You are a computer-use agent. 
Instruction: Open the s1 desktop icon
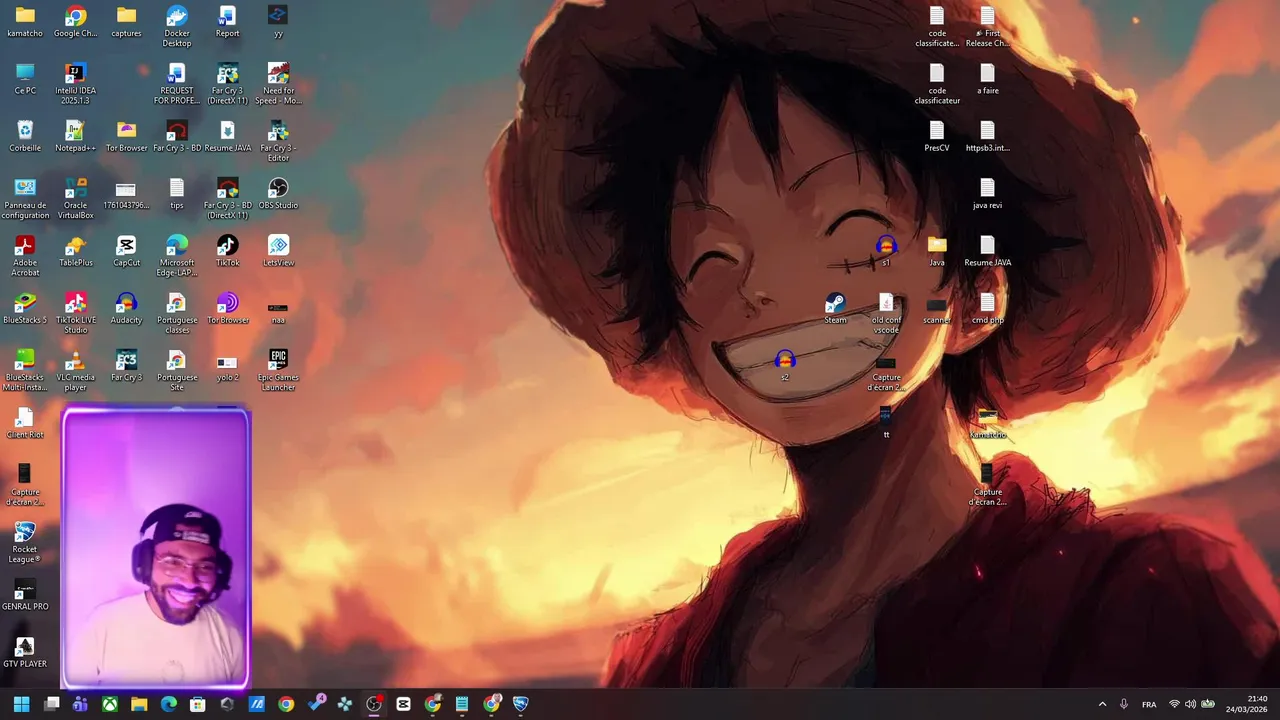[886, 251]
